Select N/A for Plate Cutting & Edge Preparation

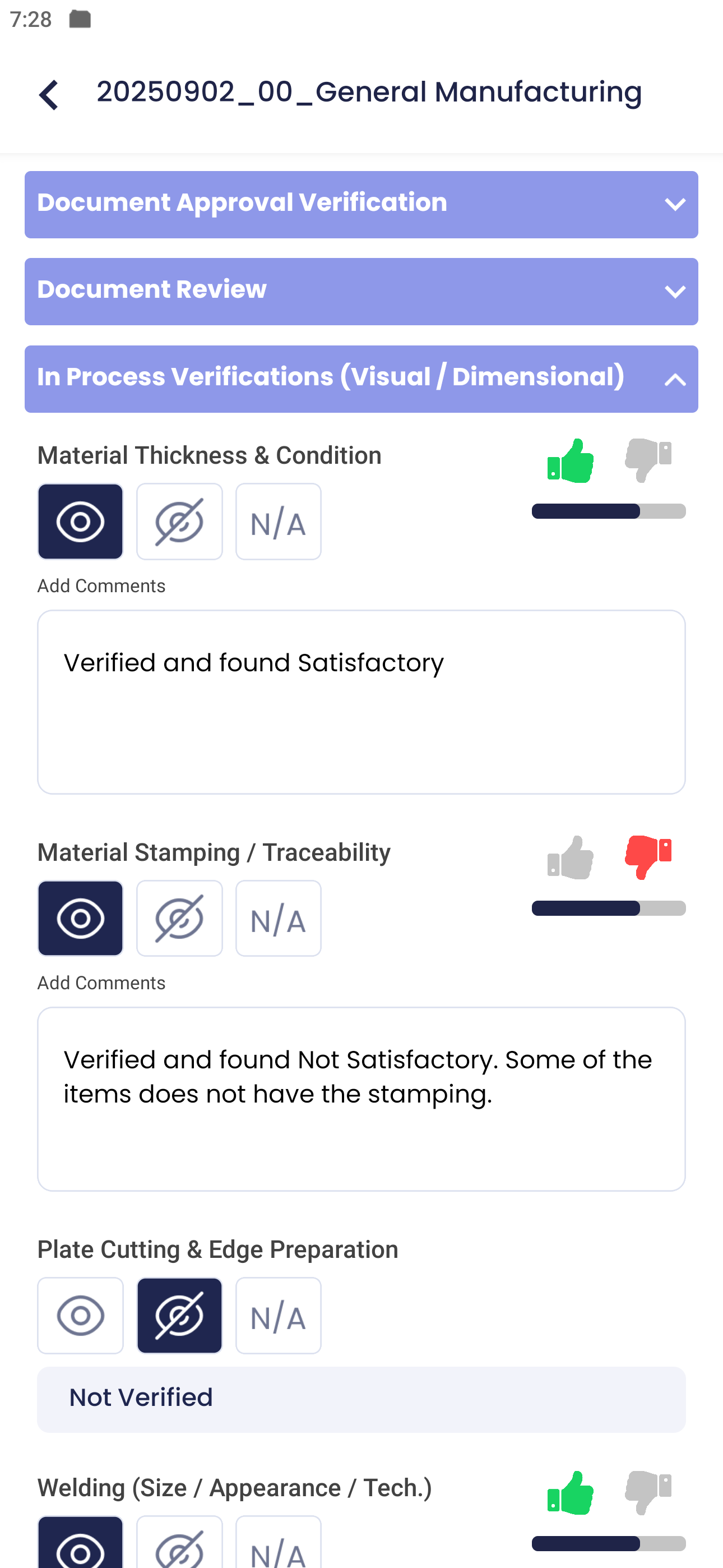point(278,1316)
